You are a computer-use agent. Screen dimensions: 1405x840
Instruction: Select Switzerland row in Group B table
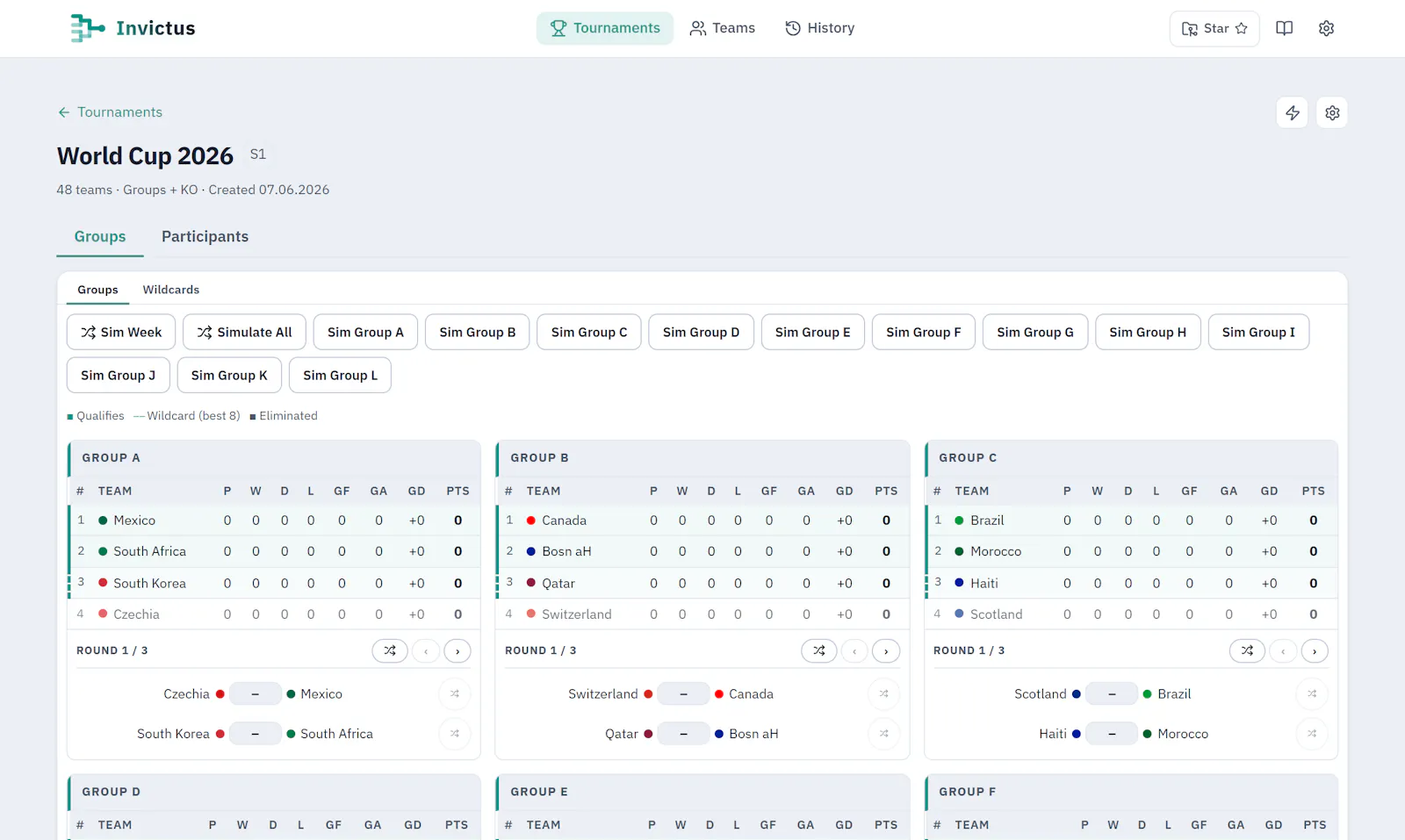click(x=702, y=614)
